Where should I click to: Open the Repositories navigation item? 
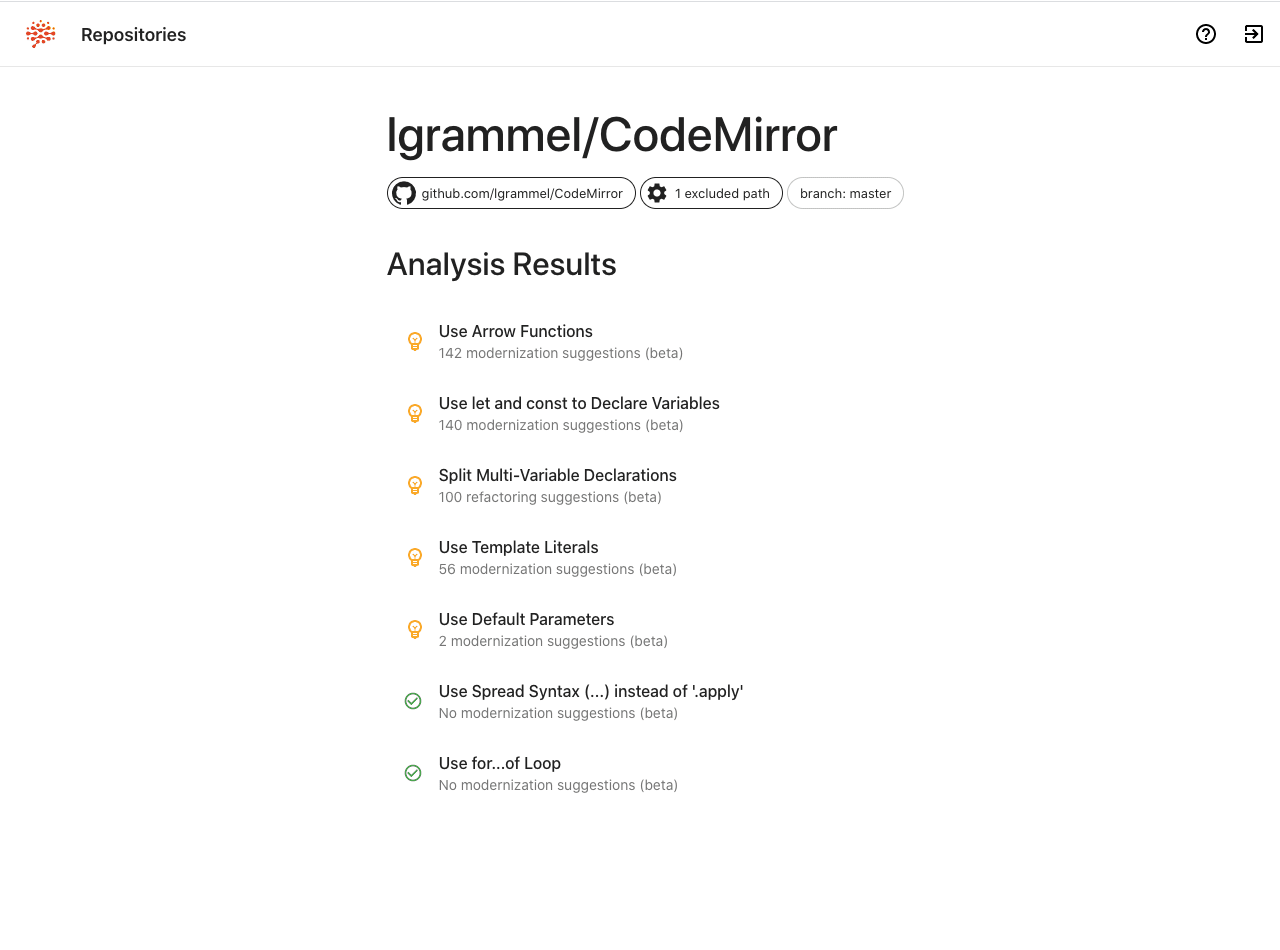[x=133, y=35]
